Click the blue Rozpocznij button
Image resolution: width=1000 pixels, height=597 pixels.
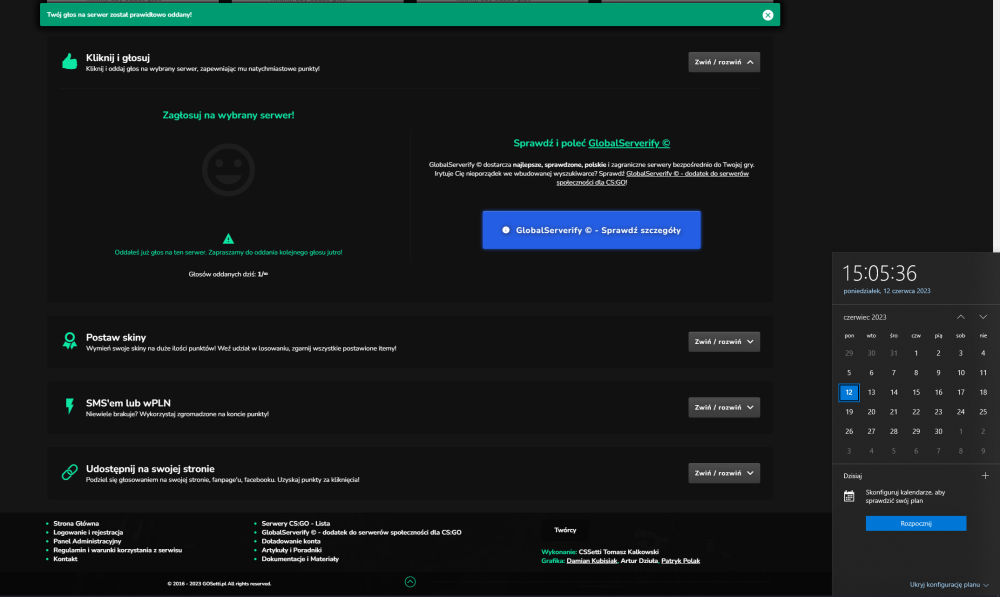[916, 523]
